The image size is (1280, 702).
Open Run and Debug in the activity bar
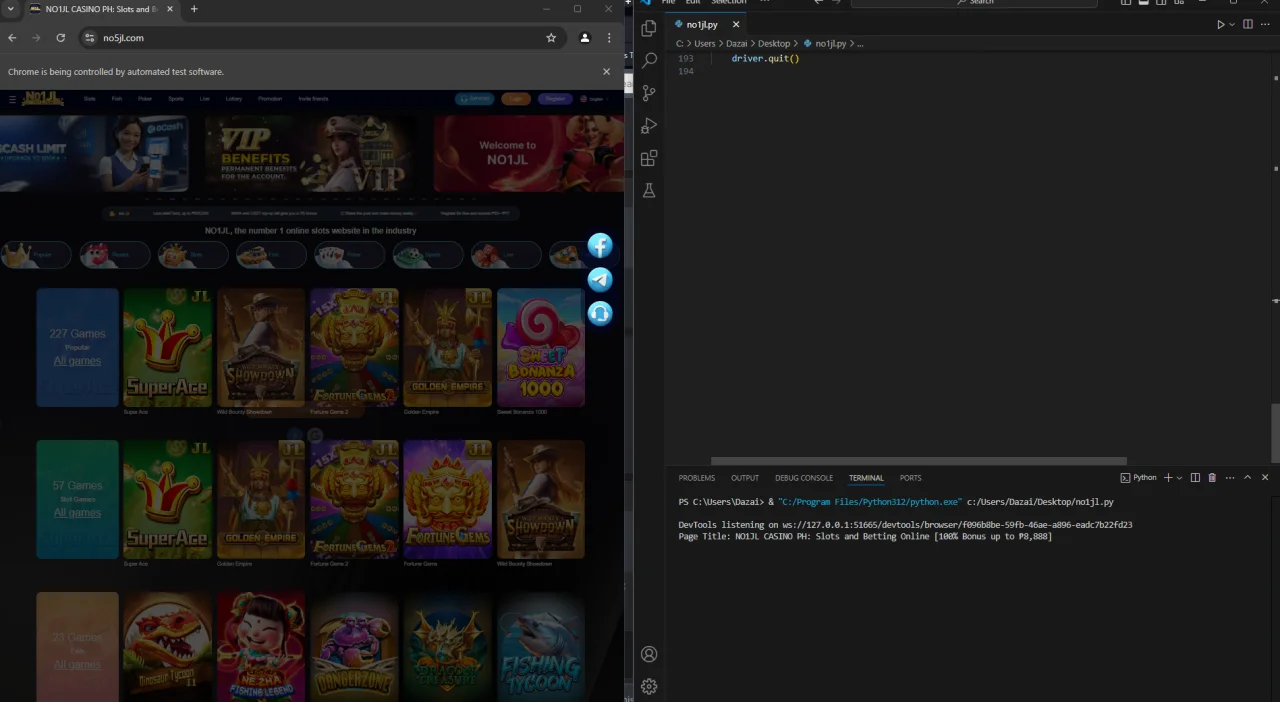point(649,126)
